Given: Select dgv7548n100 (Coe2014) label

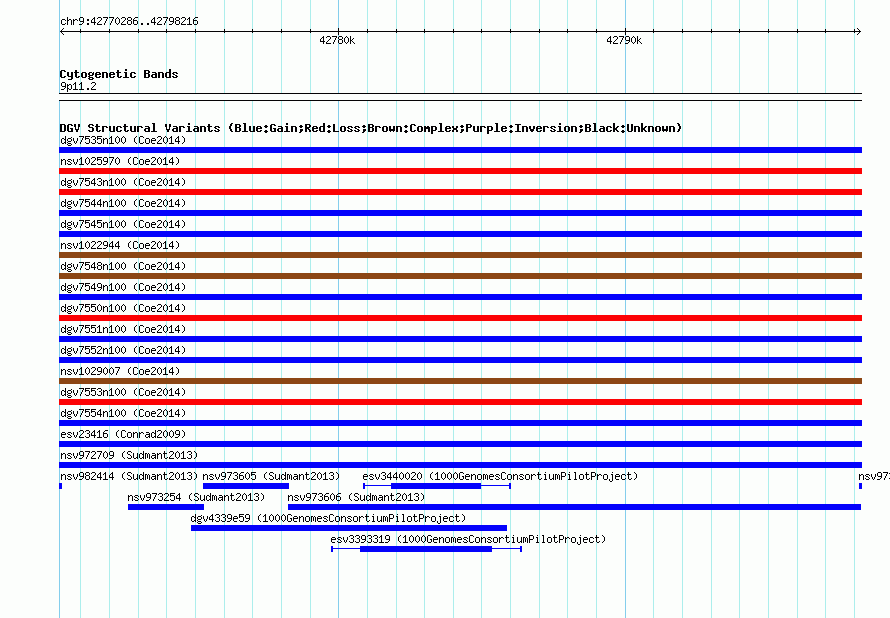Looking at the screenshot, I should (x=123, y=266).
